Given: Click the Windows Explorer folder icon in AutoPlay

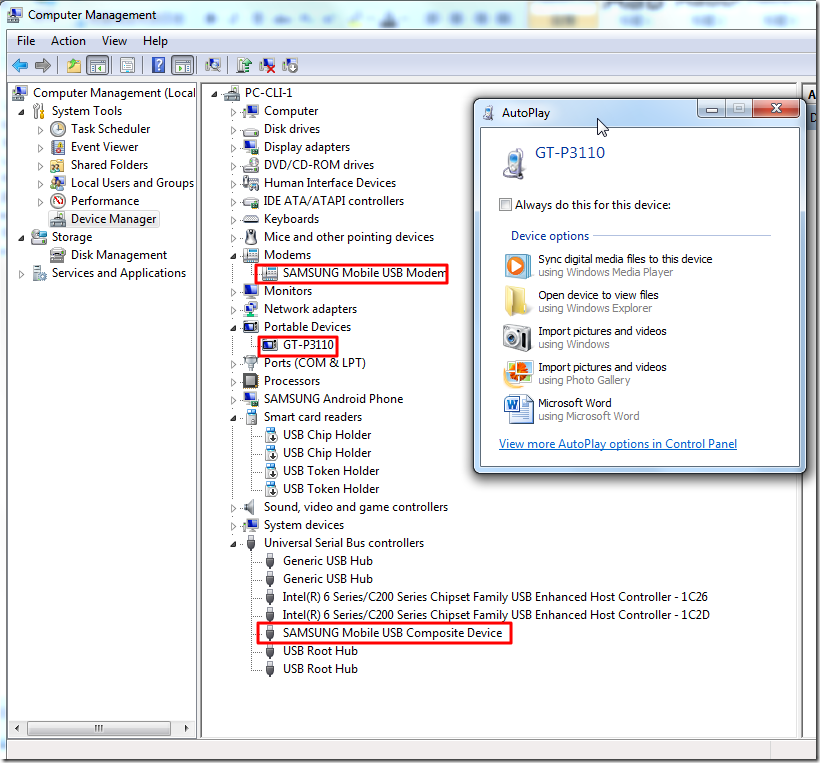Looking at the screenshot, I should pos(517,301).
